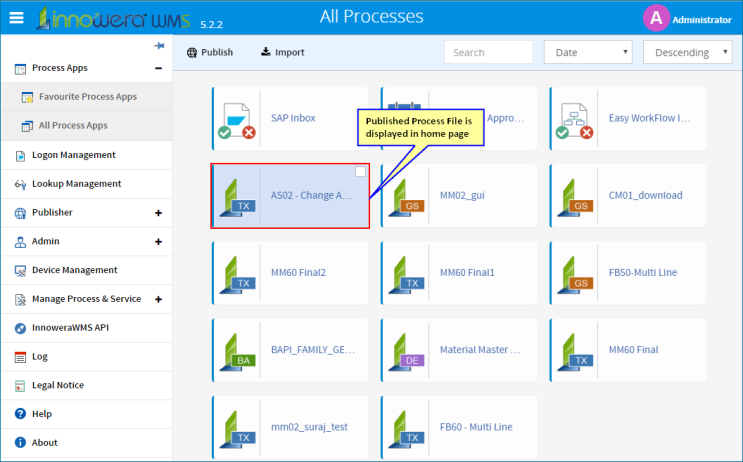Open the Date sort dropdown
The height and width of the screenshot is (462, 743).
point(589,52)
